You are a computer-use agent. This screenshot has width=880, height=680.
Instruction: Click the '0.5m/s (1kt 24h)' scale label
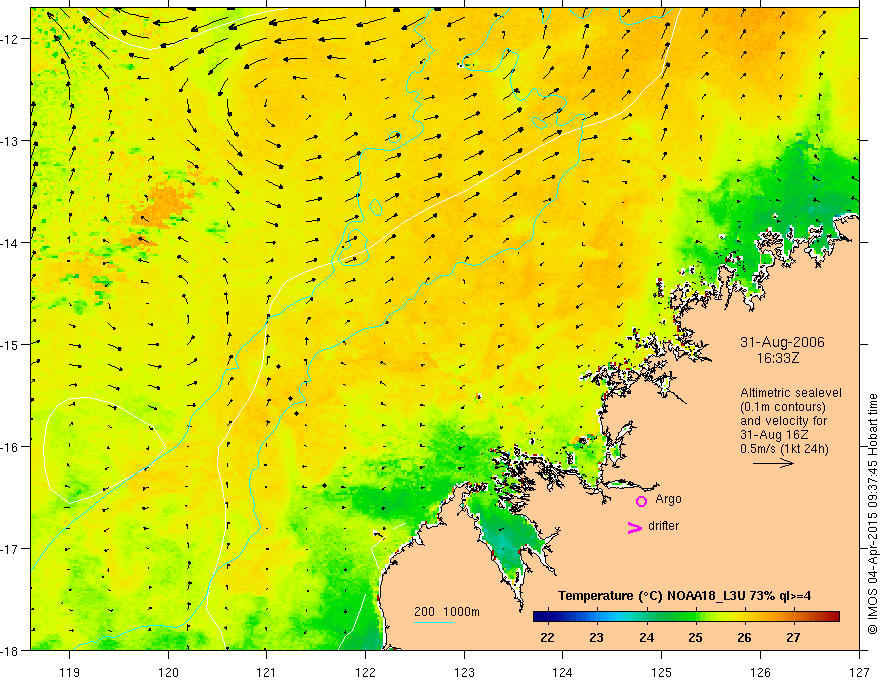point(785,449)
